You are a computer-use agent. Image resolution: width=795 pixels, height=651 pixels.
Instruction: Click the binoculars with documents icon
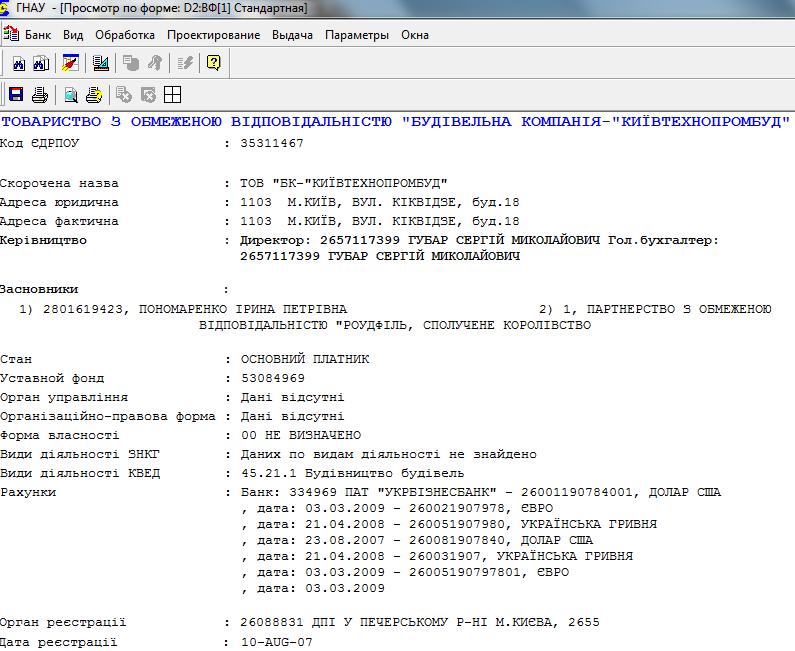pos(40,63)
